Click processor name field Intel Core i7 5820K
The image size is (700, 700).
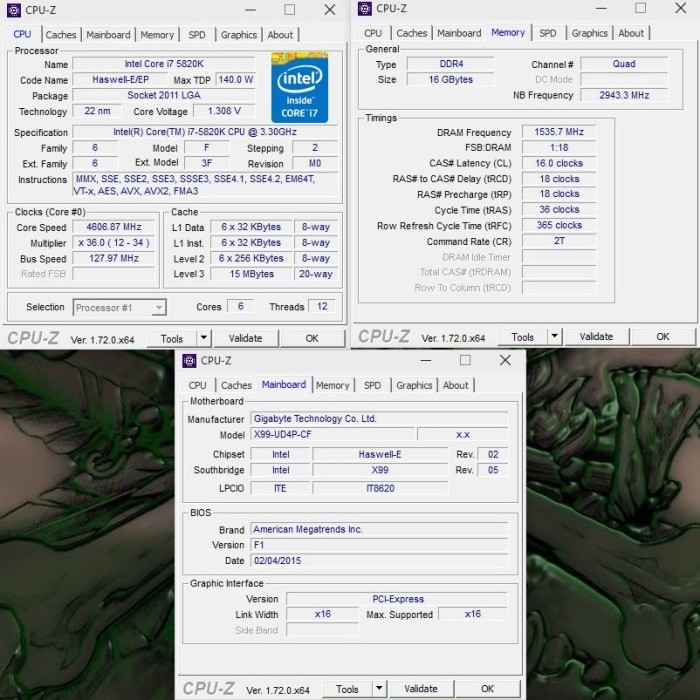pyautogui.click(x=164, y=64)
